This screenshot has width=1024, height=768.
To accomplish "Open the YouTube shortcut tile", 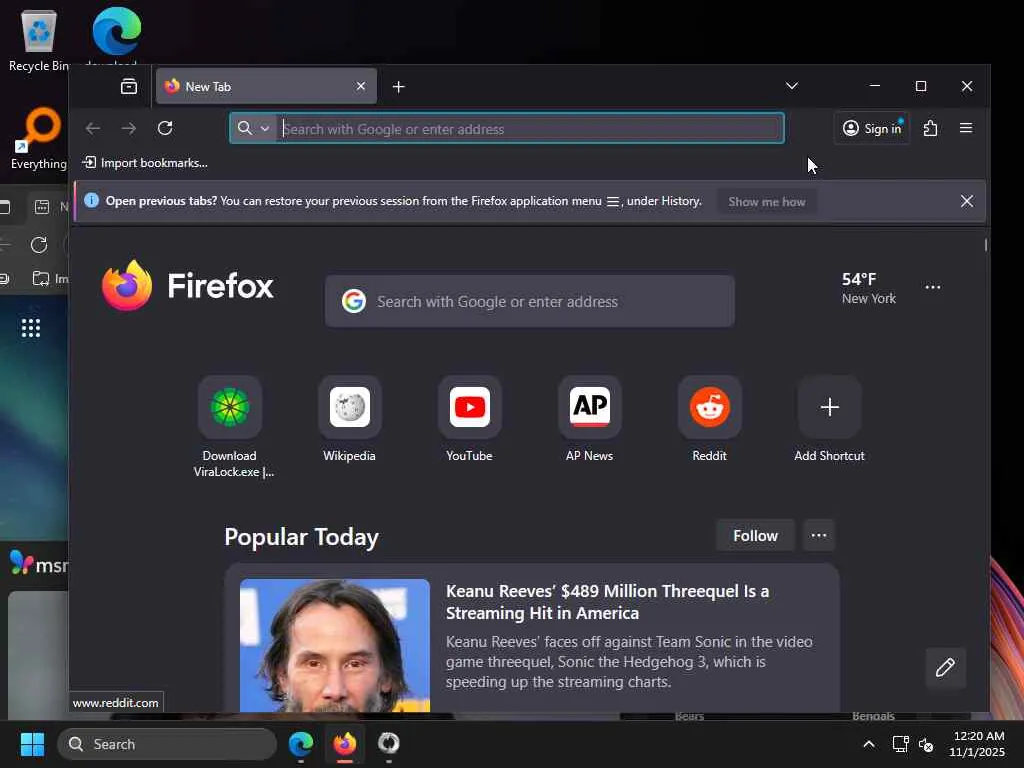I will pyautogui.click(x=470, y=419).
